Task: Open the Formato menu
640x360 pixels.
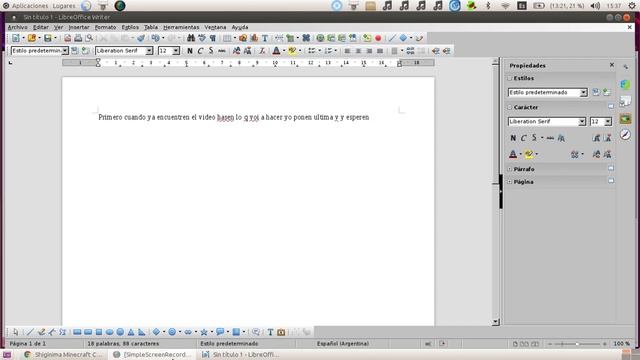Action: pyautogui.click(x=105, y=27)
